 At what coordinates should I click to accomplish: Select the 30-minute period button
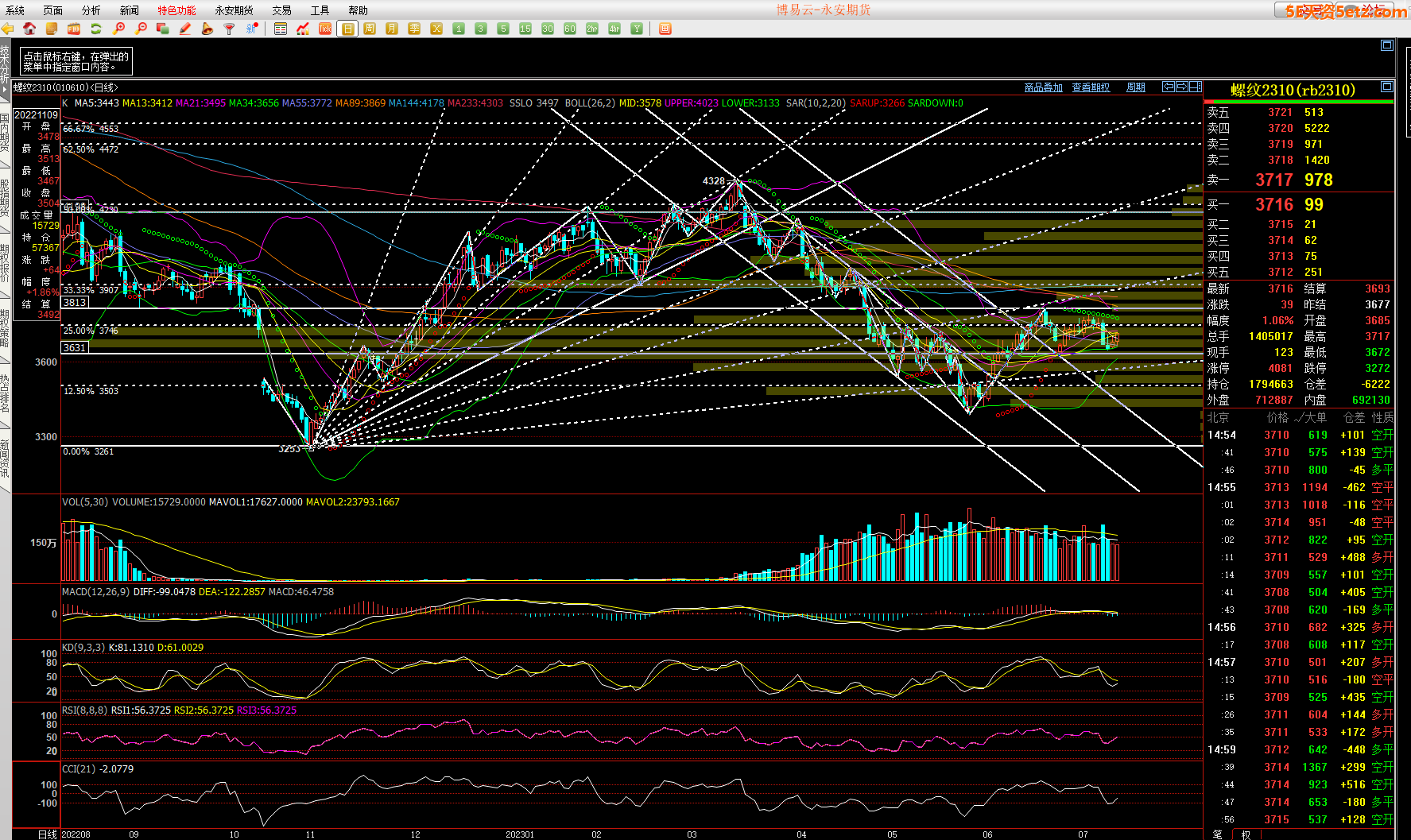(548, 29)
